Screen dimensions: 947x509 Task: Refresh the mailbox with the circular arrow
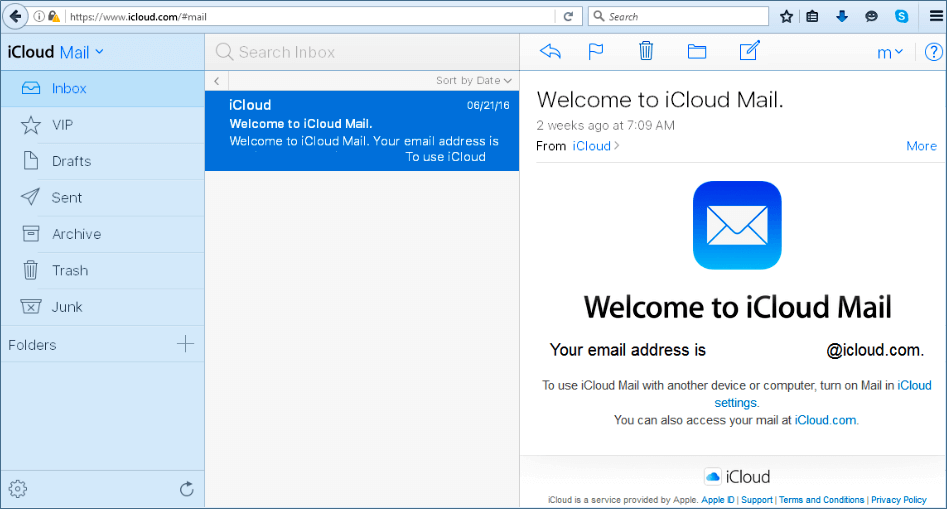(x=187, y=488)
